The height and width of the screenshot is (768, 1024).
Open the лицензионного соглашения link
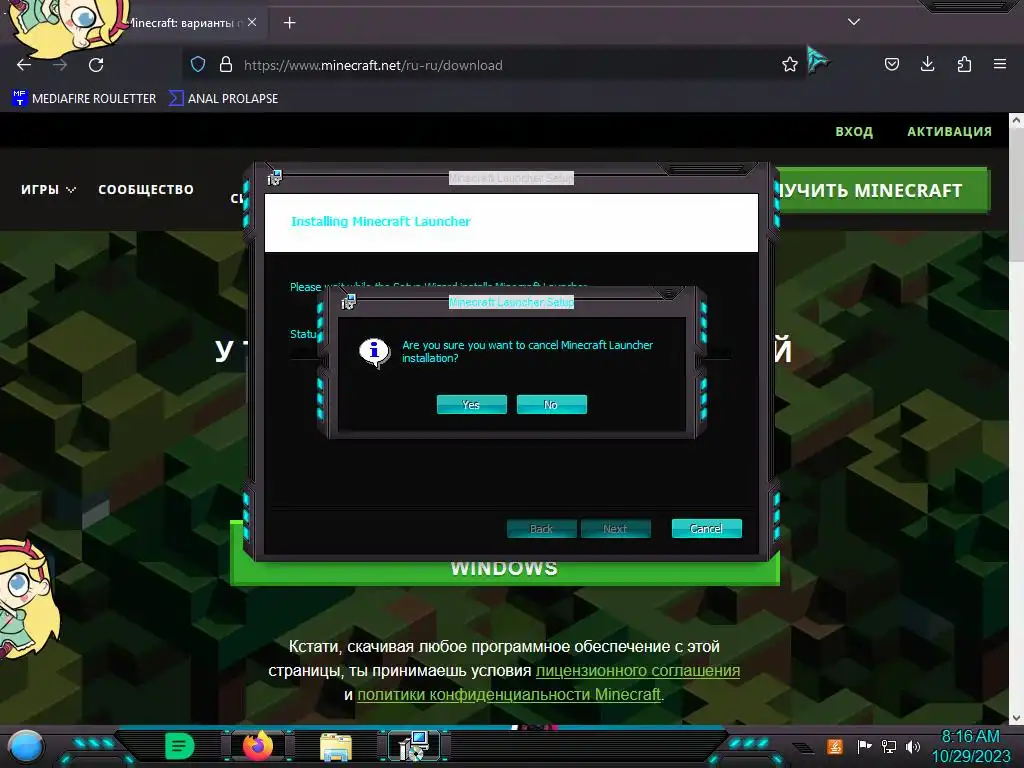point(637,671)
